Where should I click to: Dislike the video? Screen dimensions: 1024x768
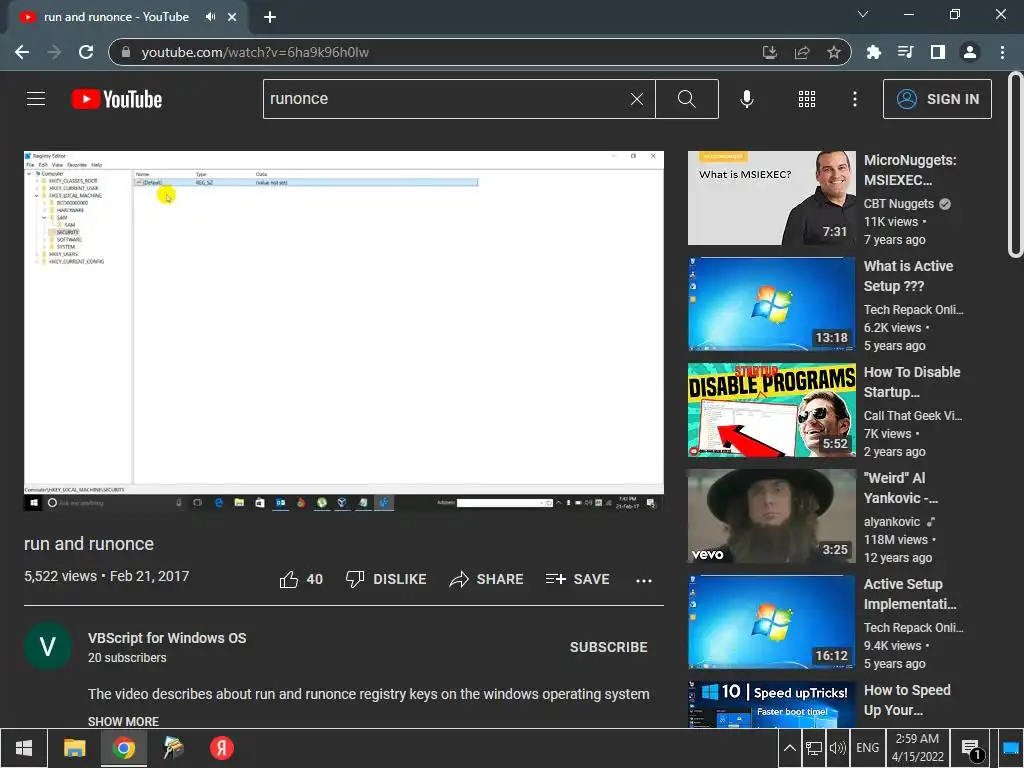pos(386,579)
